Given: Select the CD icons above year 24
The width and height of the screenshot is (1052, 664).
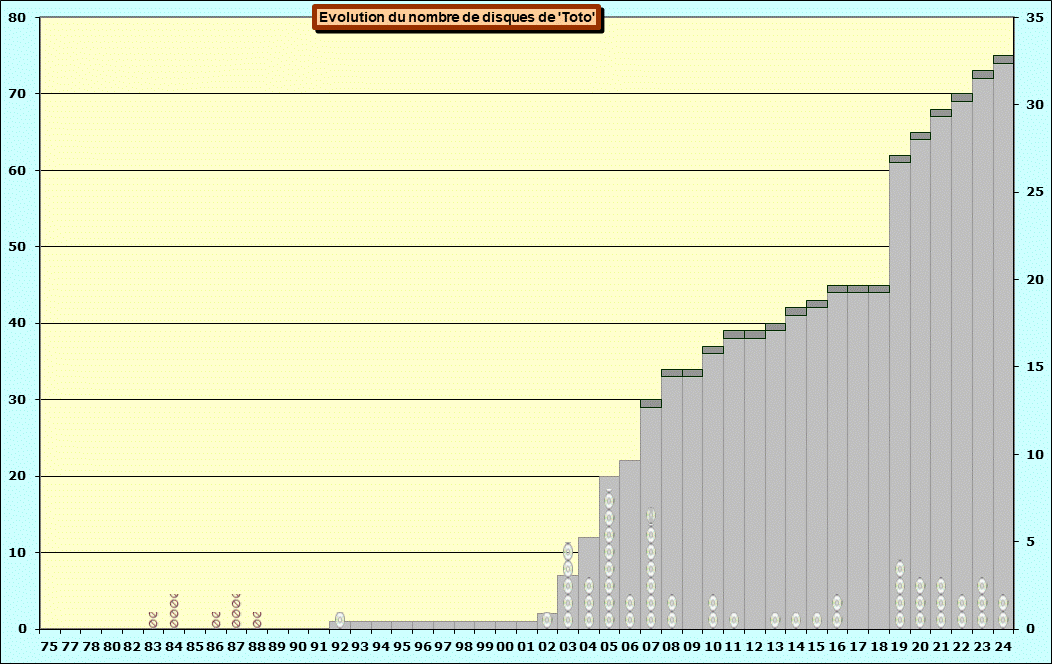Looking at the screenshot, I should [1003, 611].
